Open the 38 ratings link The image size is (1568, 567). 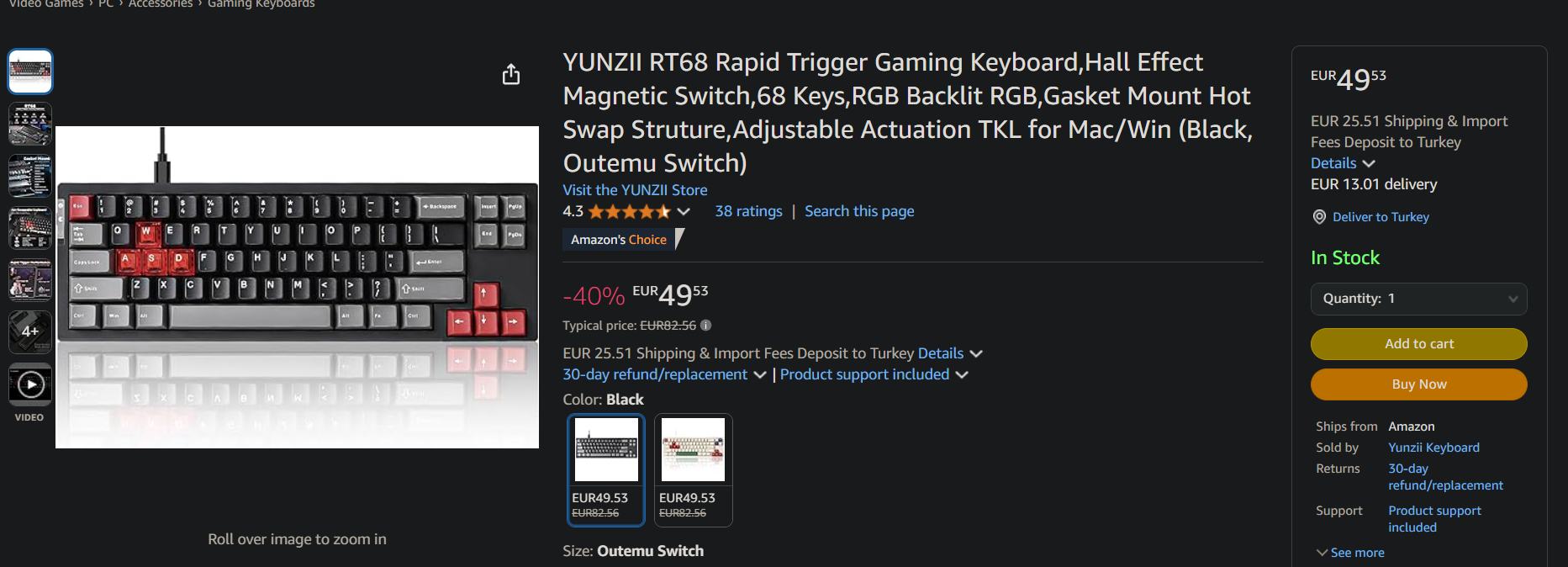coord(748,211)
